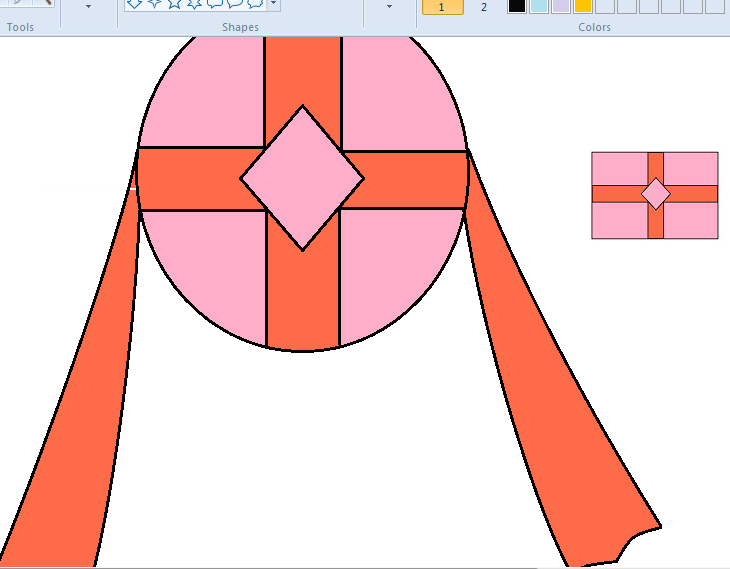Activate the Color 1 selector
Image resolution: width=730 pixels, height=569 pixels.
pos(442,6)
